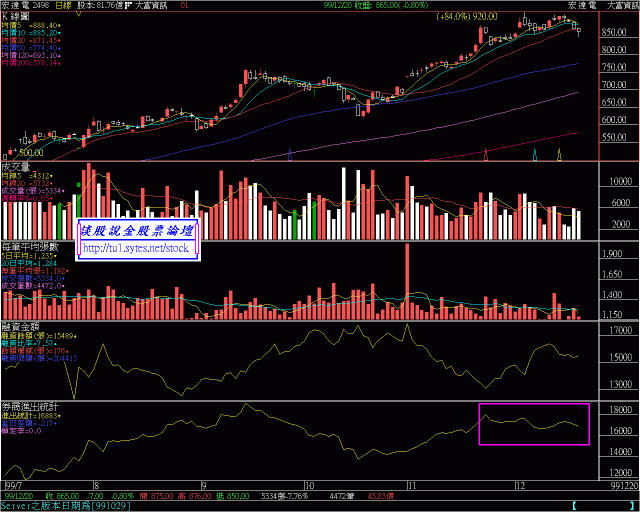
Task: Click the blue event marker on K-line baseline
Action: coord(290,154)
